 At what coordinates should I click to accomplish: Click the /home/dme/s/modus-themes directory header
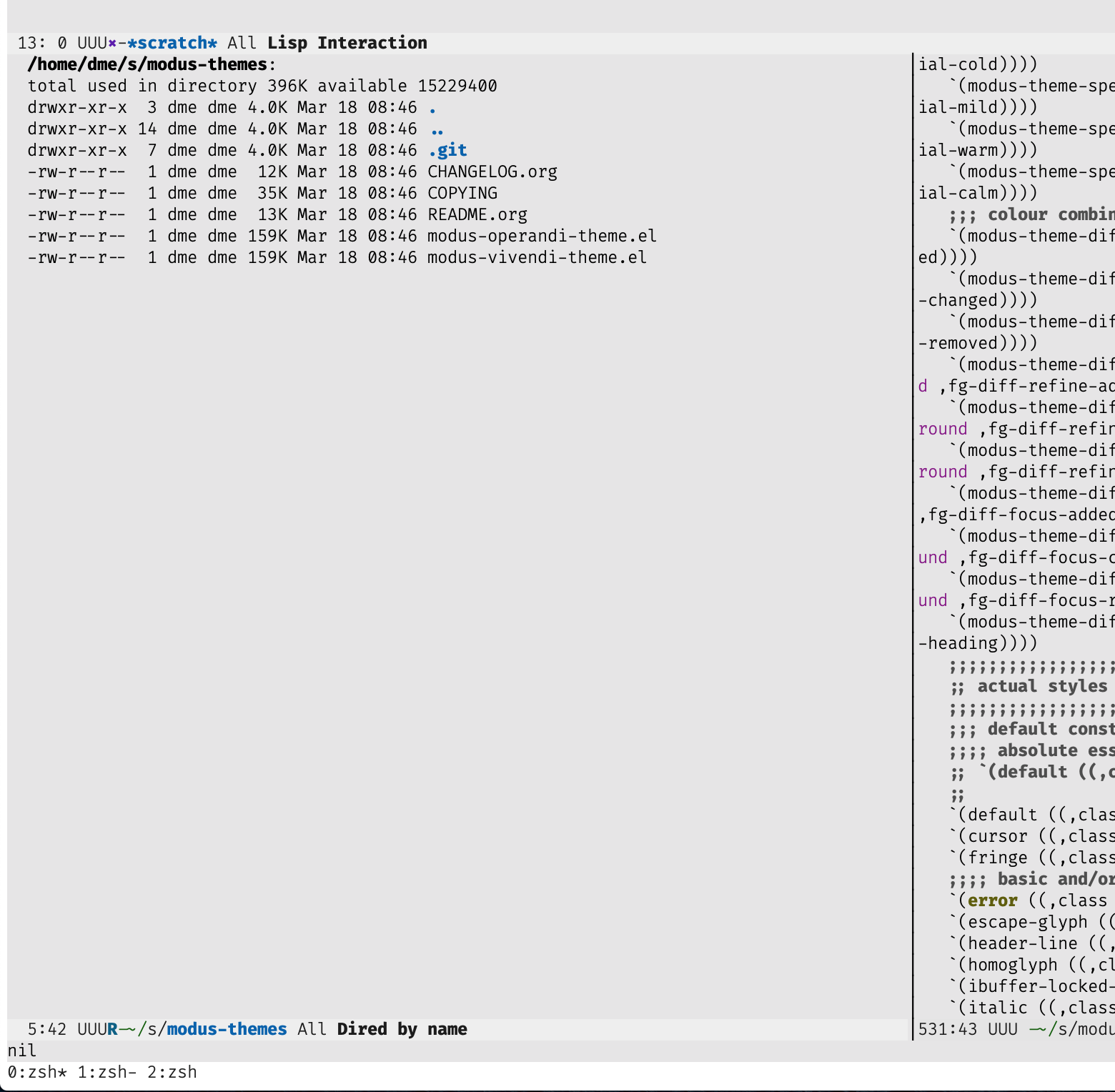point(147,64)
